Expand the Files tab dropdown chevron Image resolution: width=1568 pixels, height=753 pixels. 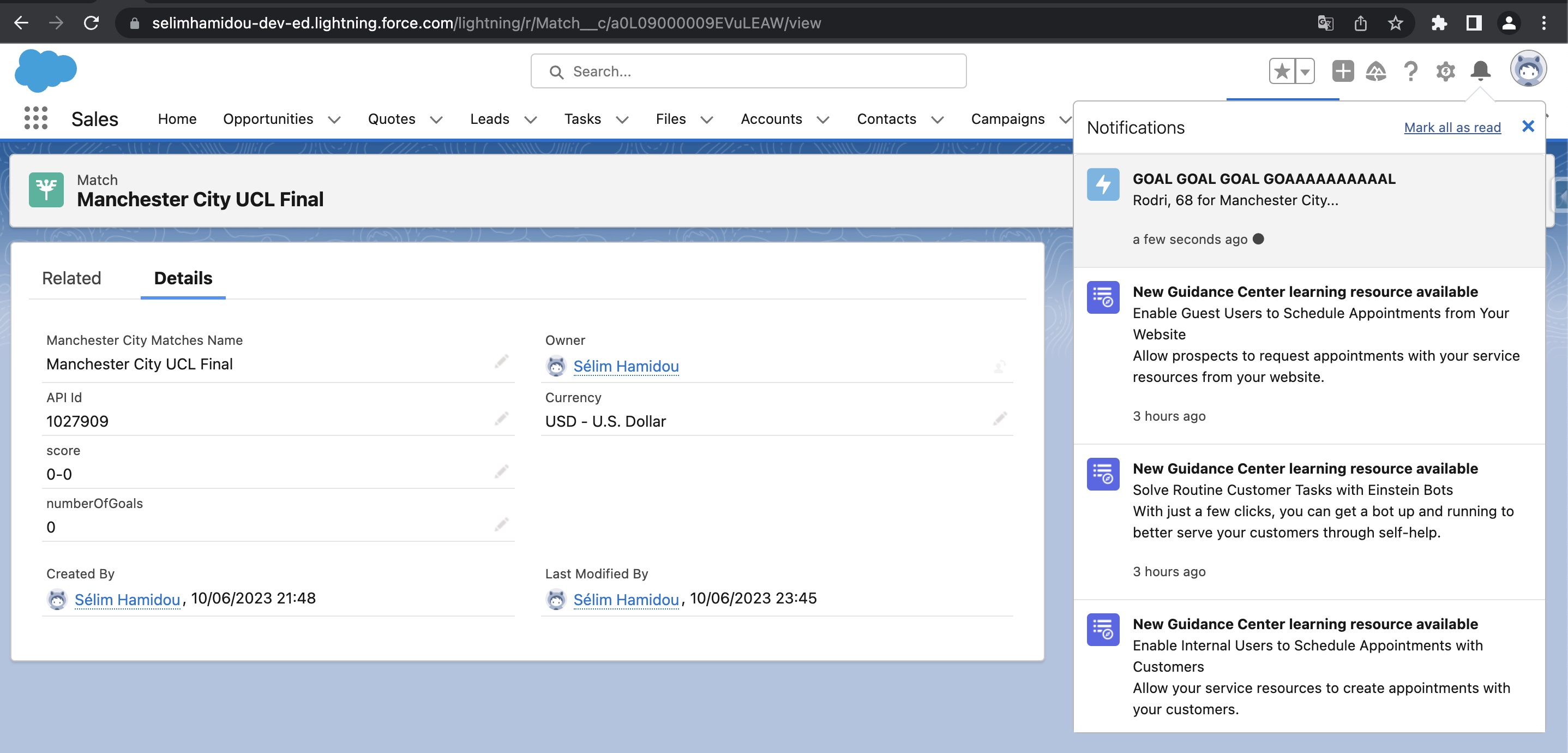[x=706, y=120]
